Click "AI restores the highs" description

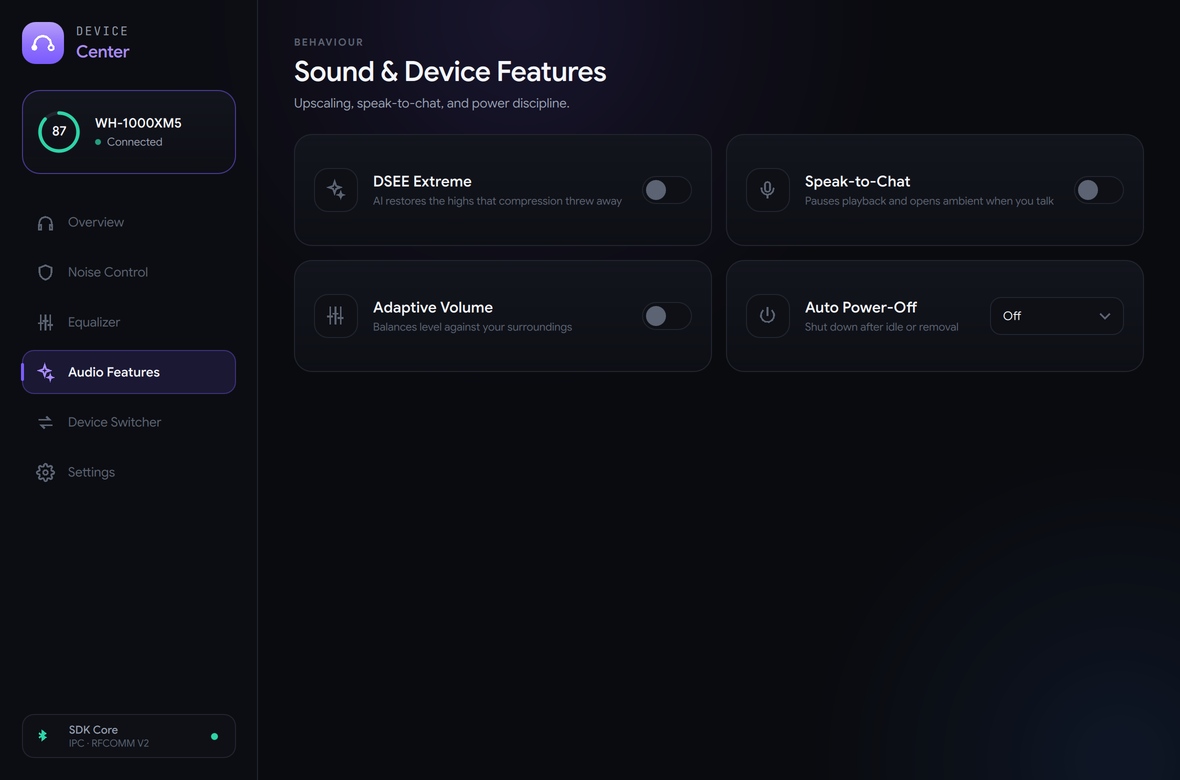(x=497, y=201)
